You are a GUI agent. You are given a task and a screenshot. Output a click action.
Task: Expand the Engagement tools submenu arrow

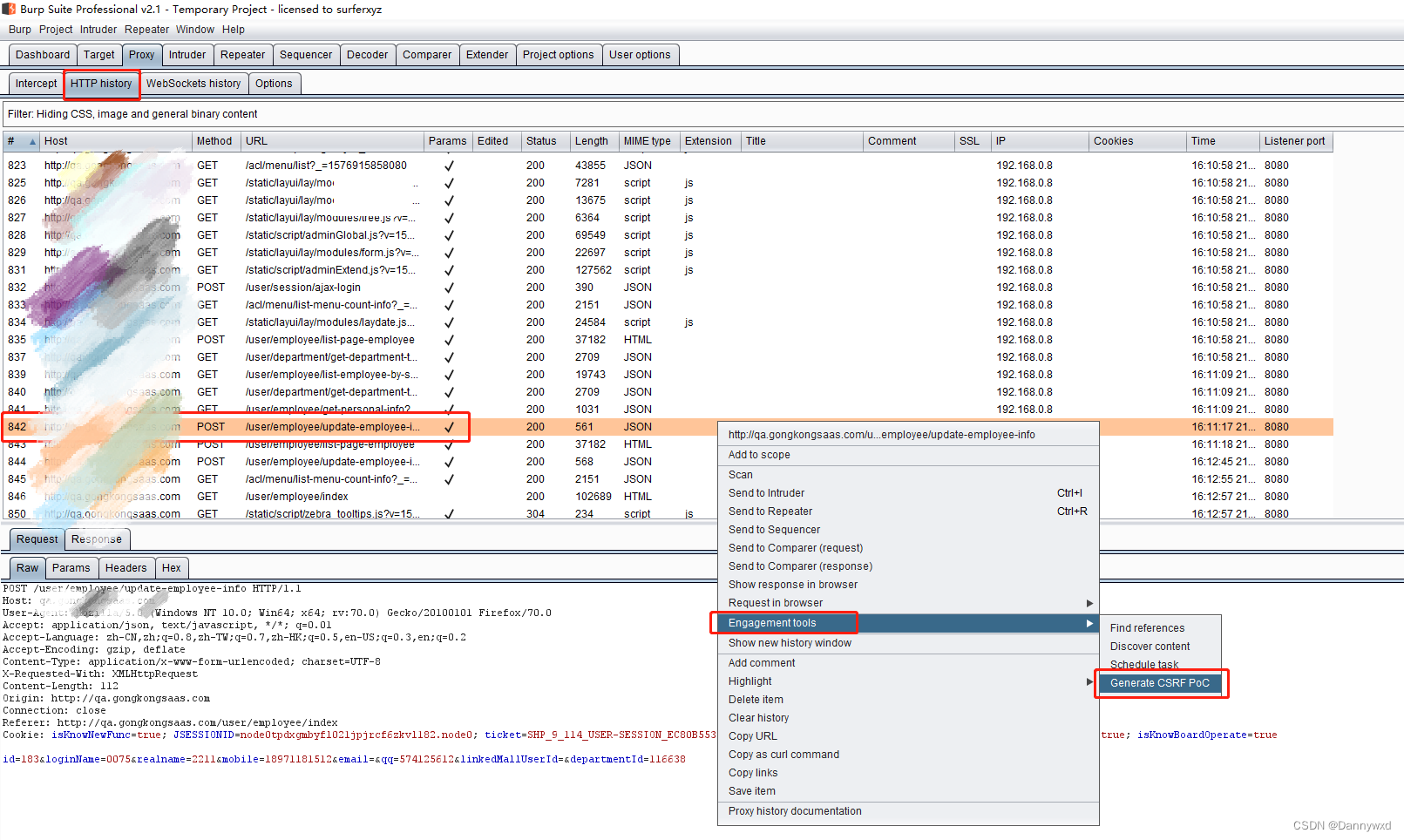pos(1089,623)
